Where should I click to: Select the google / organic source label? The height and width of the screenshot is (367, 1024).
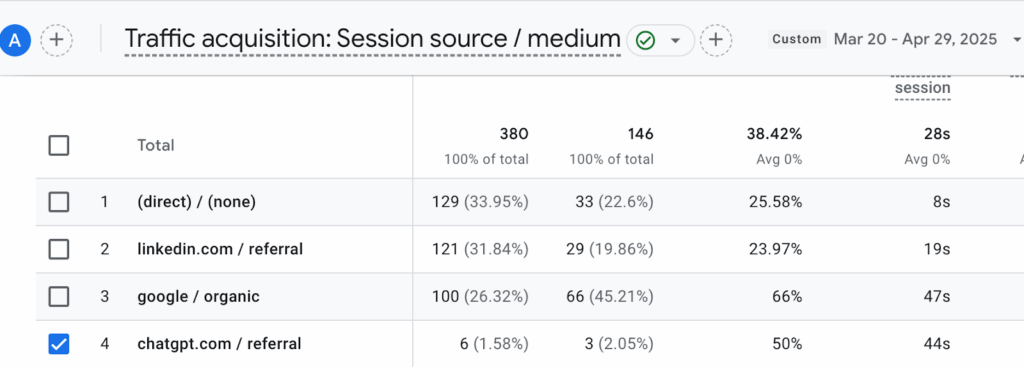point(199,296)
